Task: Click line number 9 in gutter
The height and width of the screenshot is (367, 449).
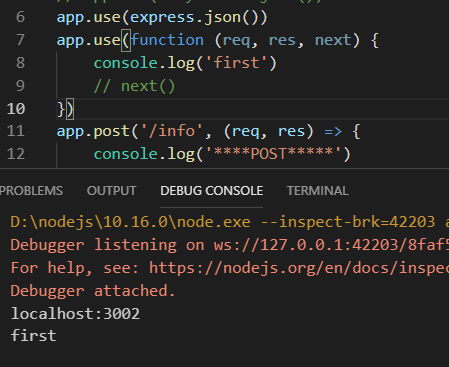Action: (x=20, y=86)
